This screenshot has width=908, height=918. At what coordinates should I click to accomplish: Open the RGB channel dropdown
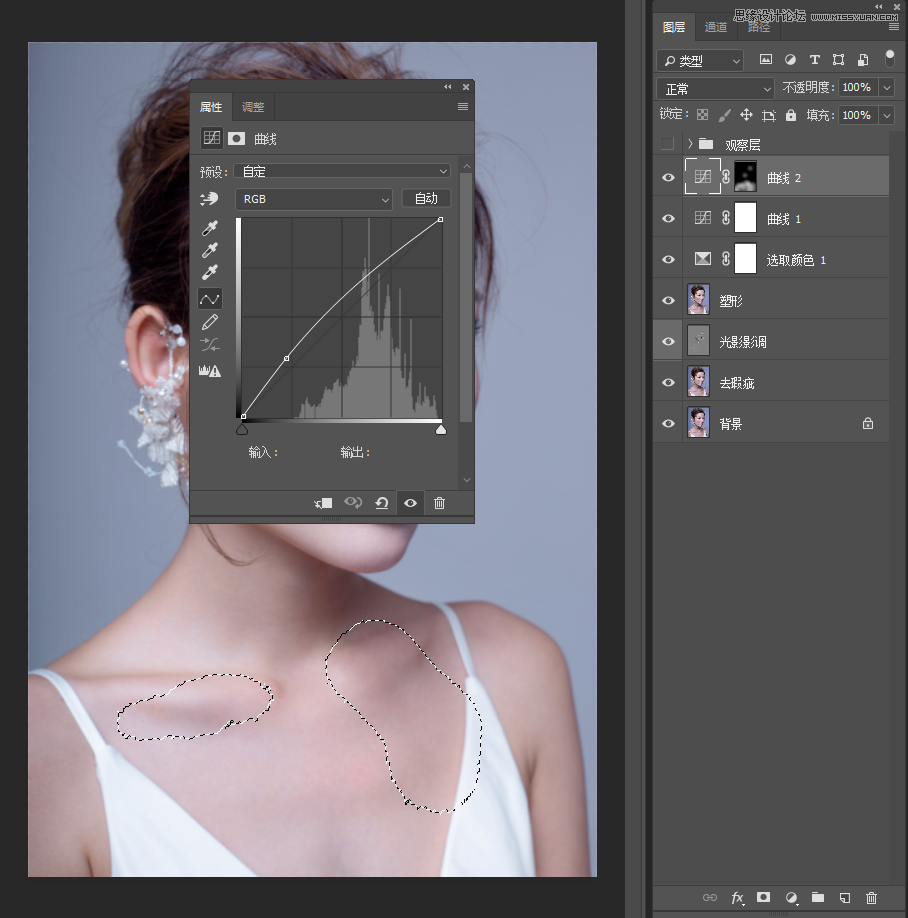[x=314, y=199]
